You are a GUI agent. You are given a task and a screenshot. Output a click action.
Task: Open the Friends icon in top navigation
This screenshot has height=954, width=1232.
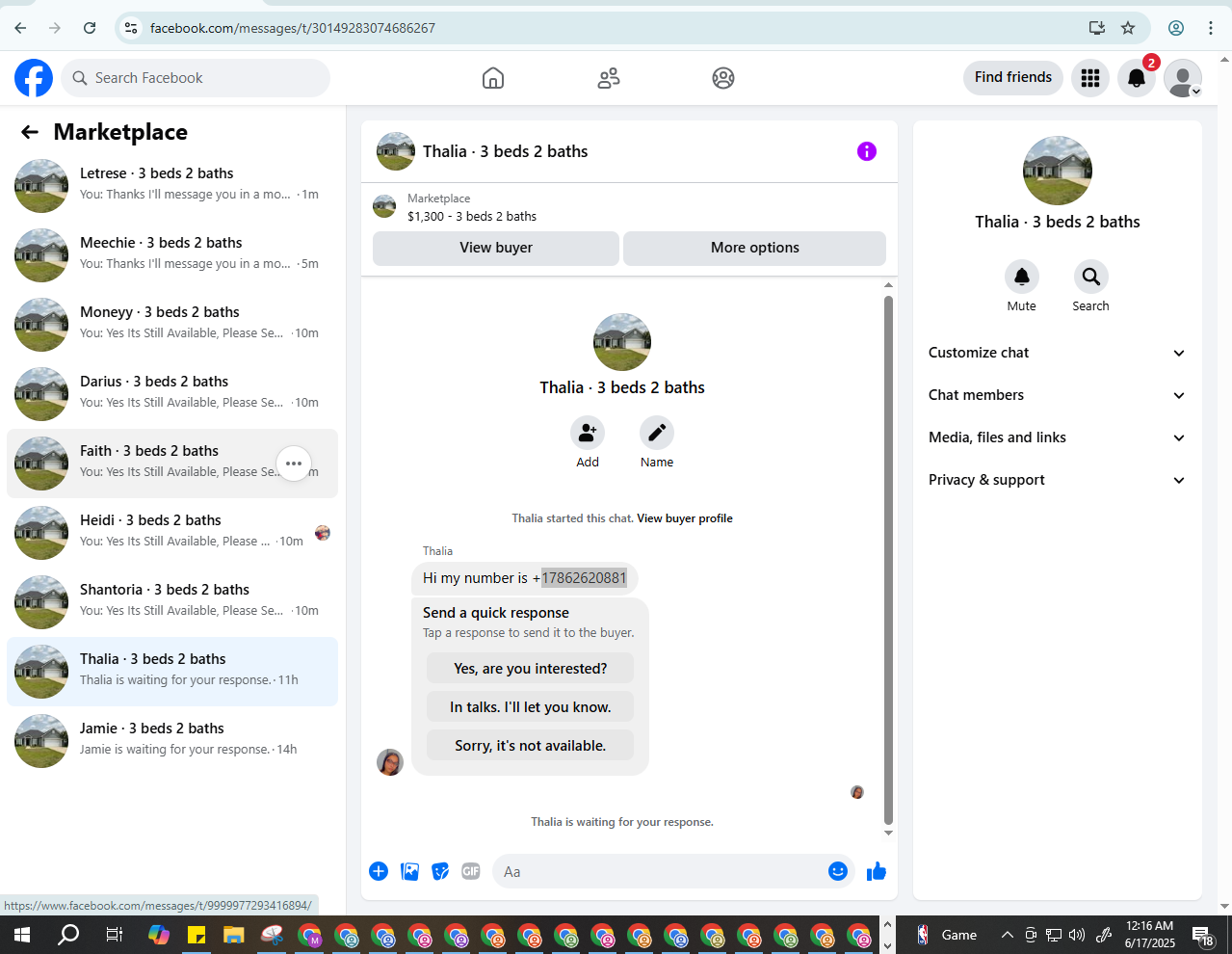609,78
